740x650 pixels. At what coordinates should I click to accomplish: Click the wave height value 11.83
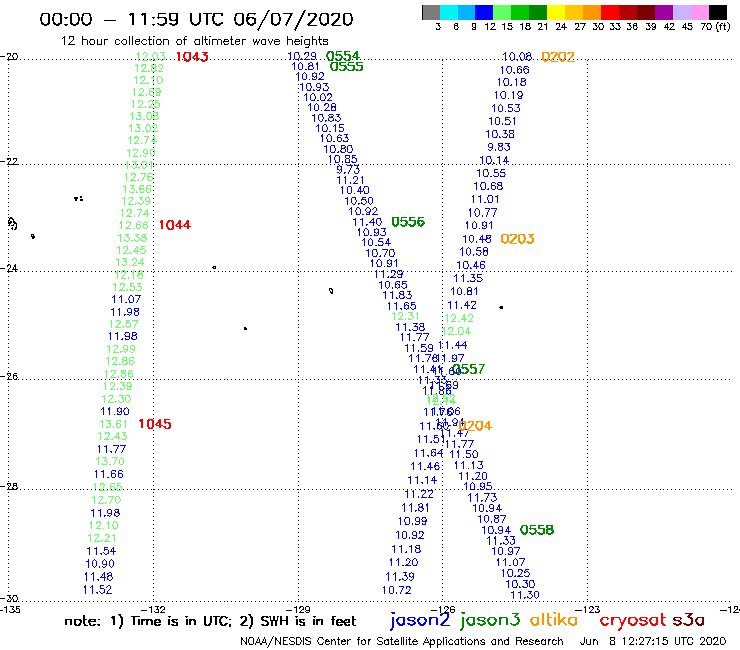coord(397,295)
